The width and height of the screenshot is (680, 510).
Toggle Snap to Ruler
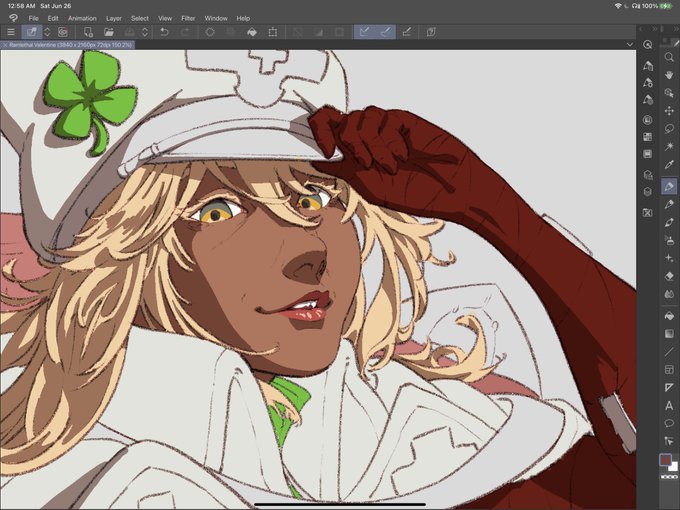point(365,32)
